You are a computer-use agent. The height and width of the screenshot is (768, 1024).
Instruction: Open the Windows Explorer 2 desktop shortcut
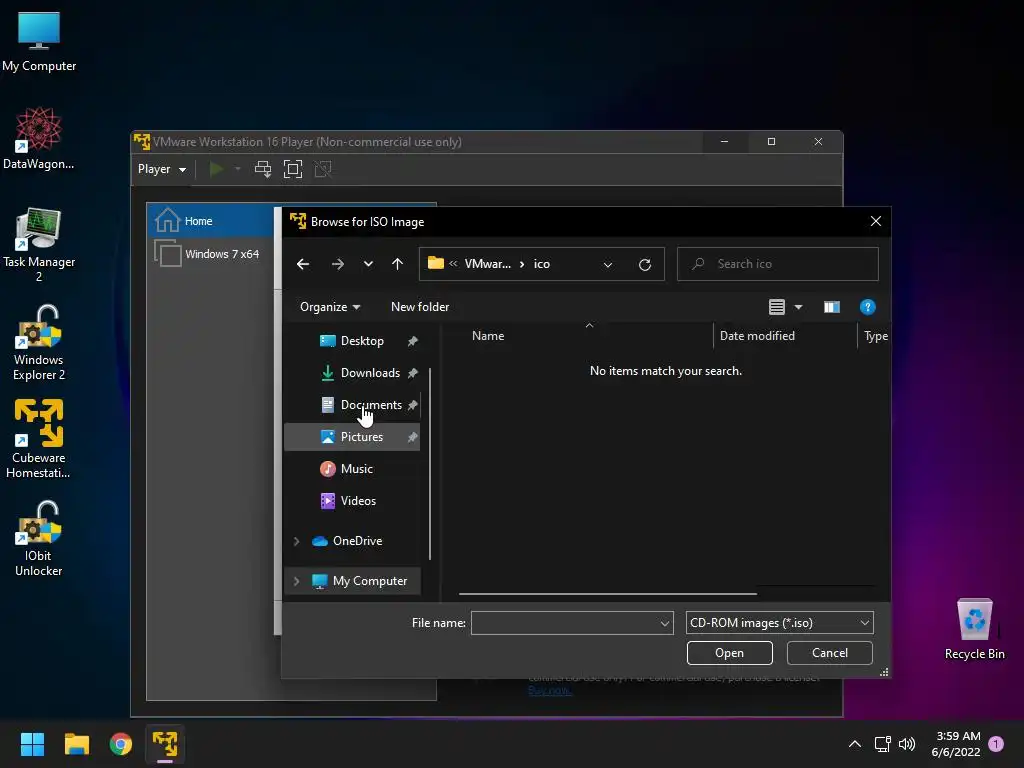(39, 342)
